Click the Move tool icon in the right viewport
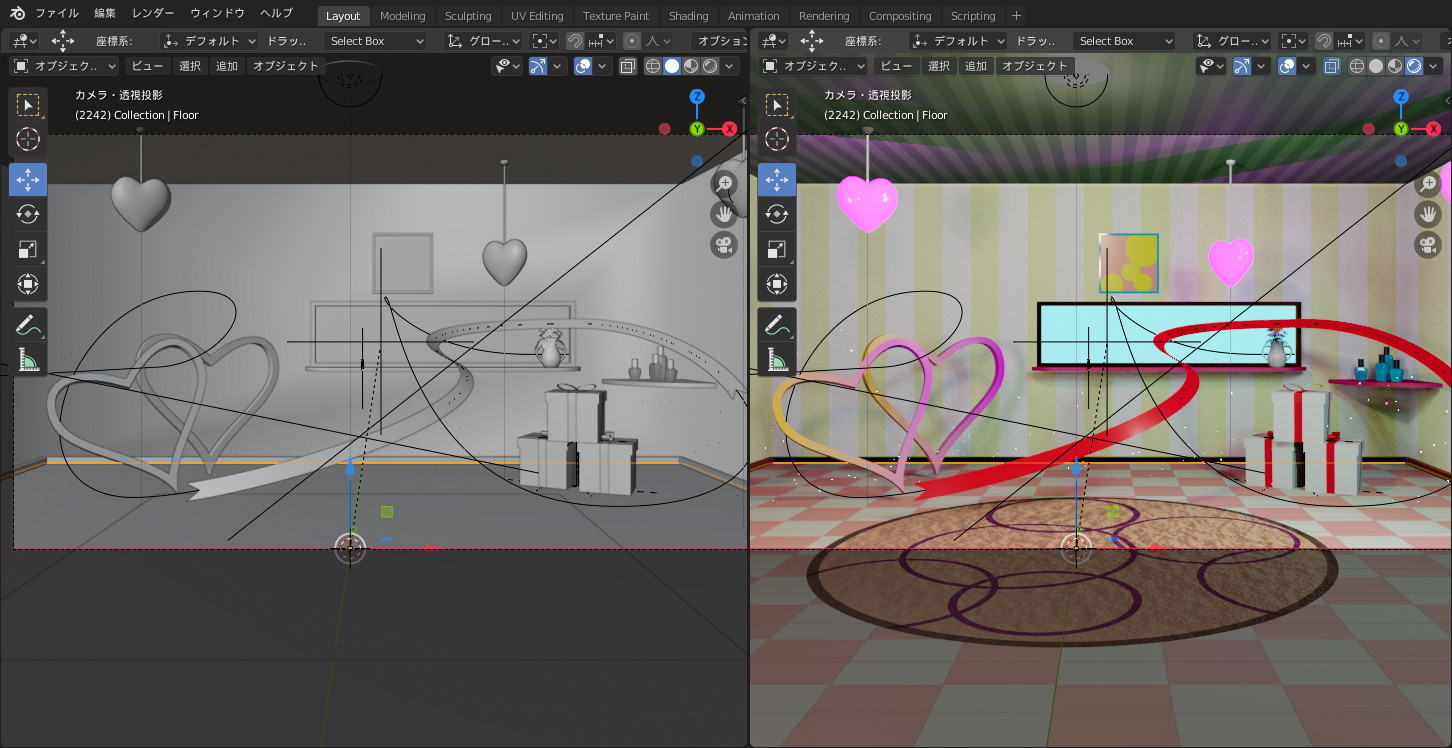Image resolution: width=1452 pixels, height=748 pixels. (777, 179)
